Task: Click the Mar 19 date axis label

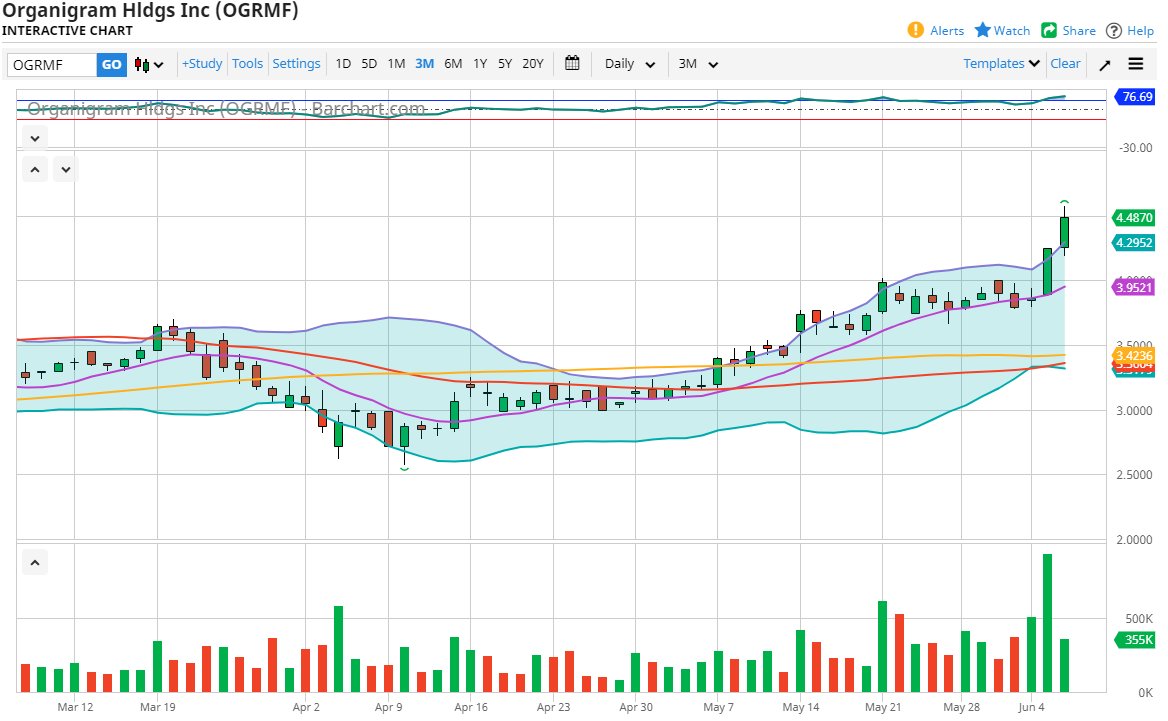Action: click(158, 707)
